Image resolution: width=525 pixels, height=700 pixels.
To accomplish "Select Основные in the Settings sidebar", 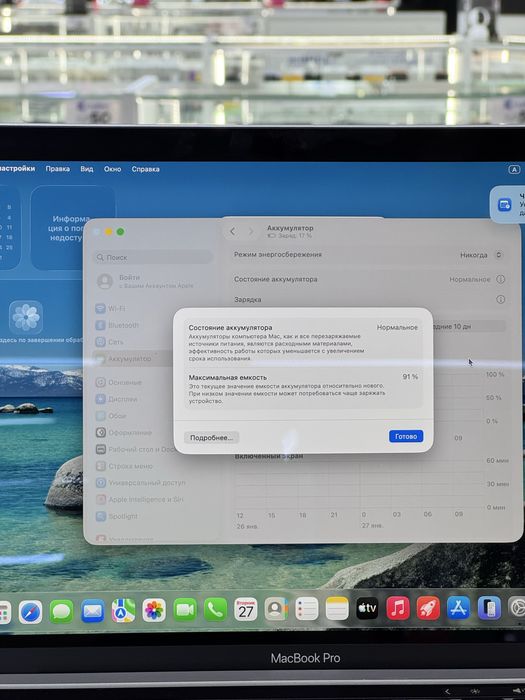I will point(119,382).
